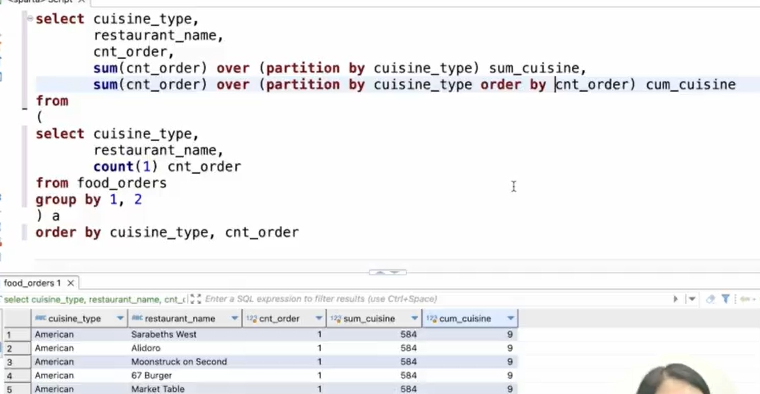Screen dimensions: 760x394
Task: Select result row number 4
Action: click(16, 376)
